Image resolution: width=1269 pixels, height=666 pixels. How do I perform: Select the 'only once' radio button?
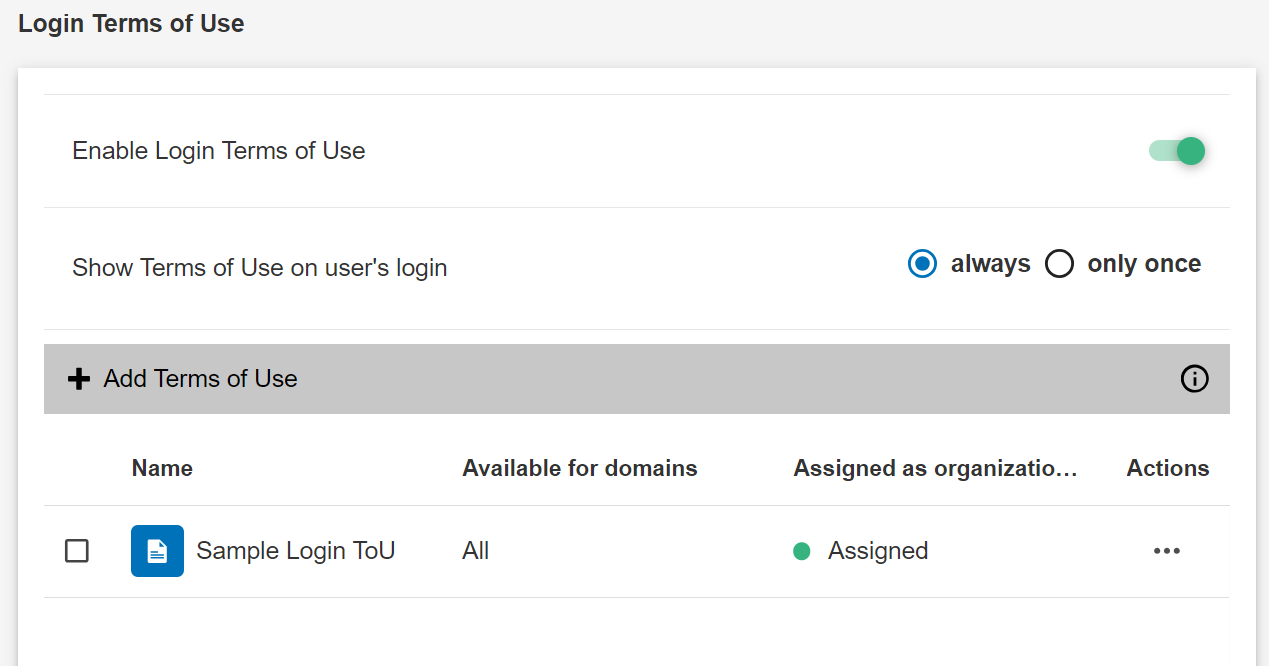point(1059,263)
